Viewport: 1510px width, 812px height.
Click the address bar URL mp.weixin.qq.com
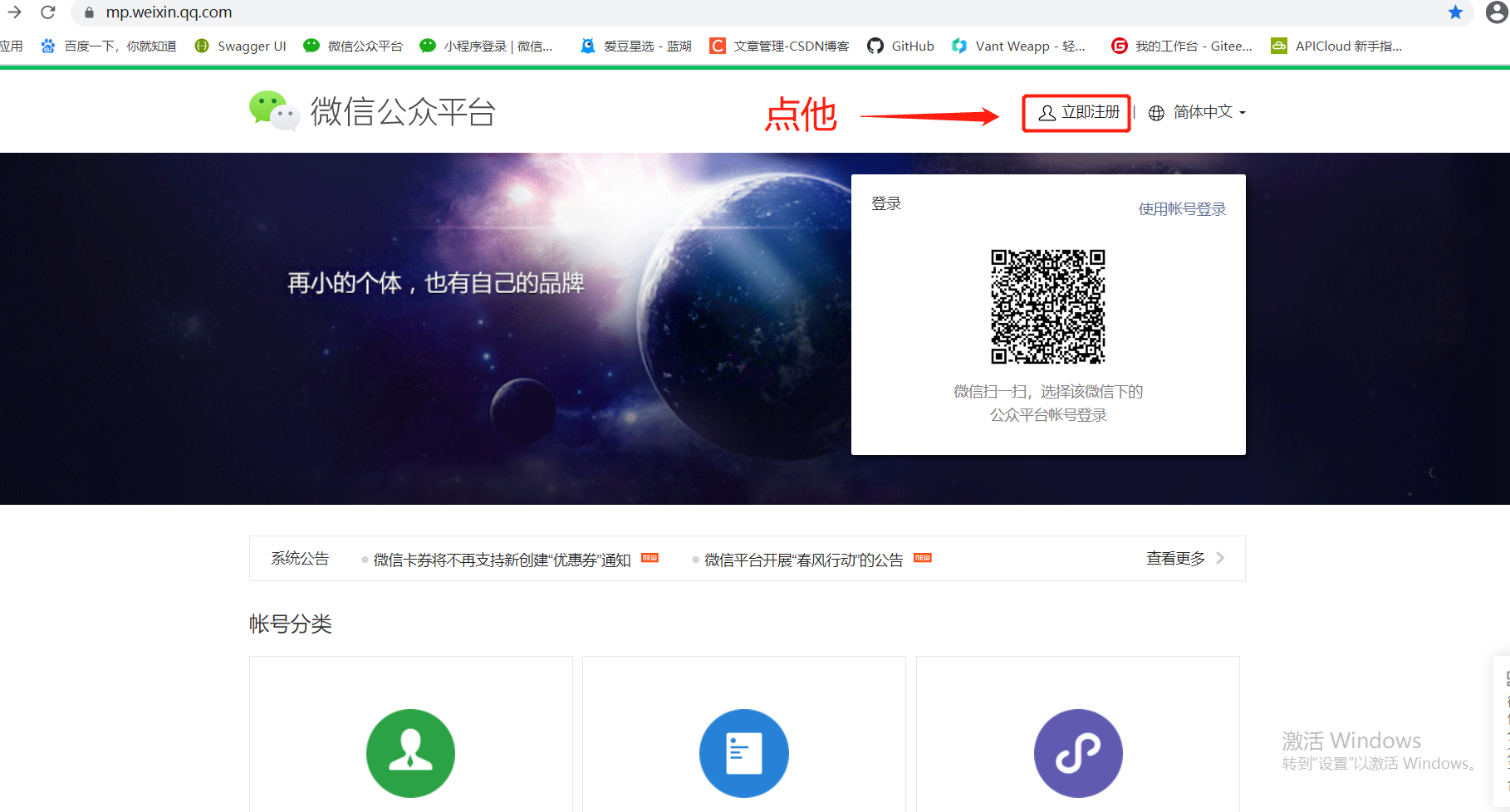[x=169, y=12]
